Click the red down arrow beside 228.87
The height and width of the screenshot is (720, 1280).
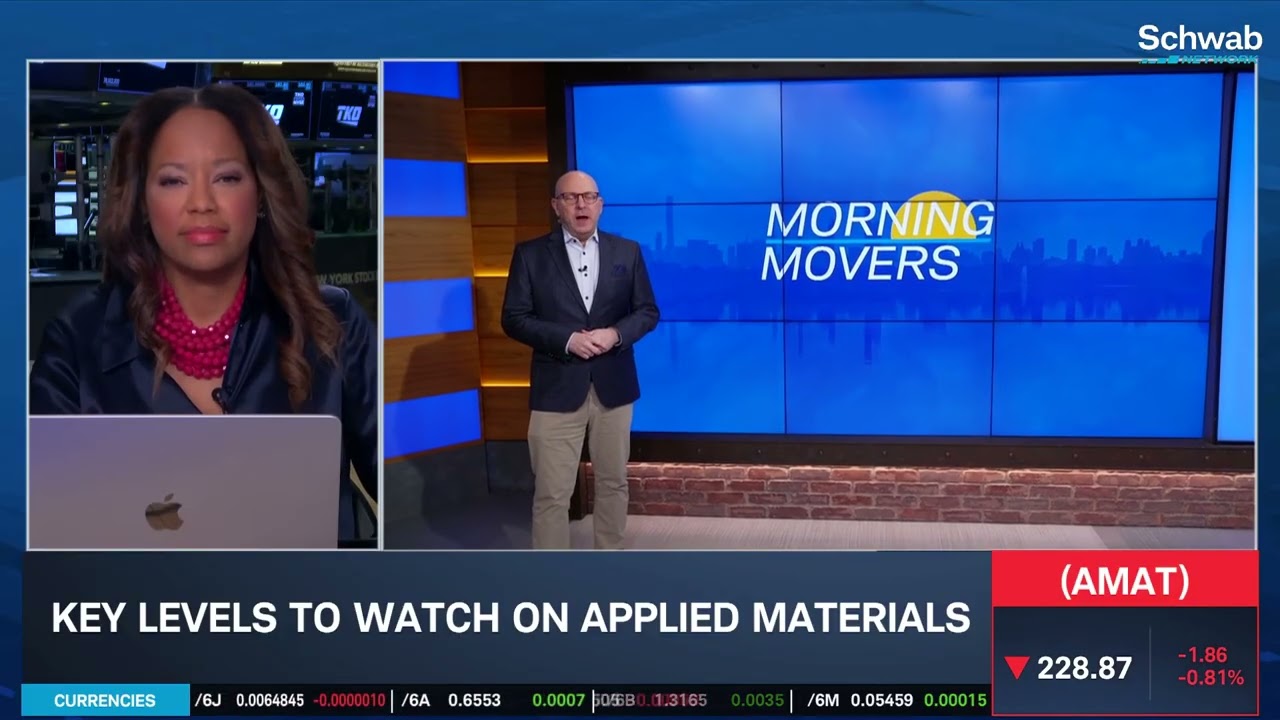(1016, 668)
